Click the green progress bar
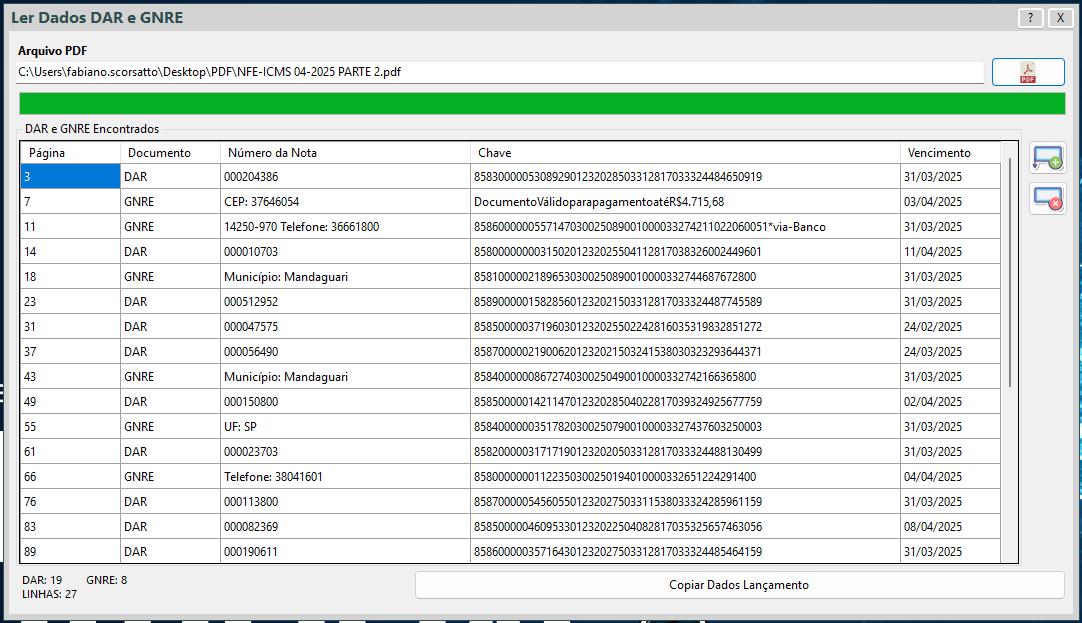 (541, 104)
